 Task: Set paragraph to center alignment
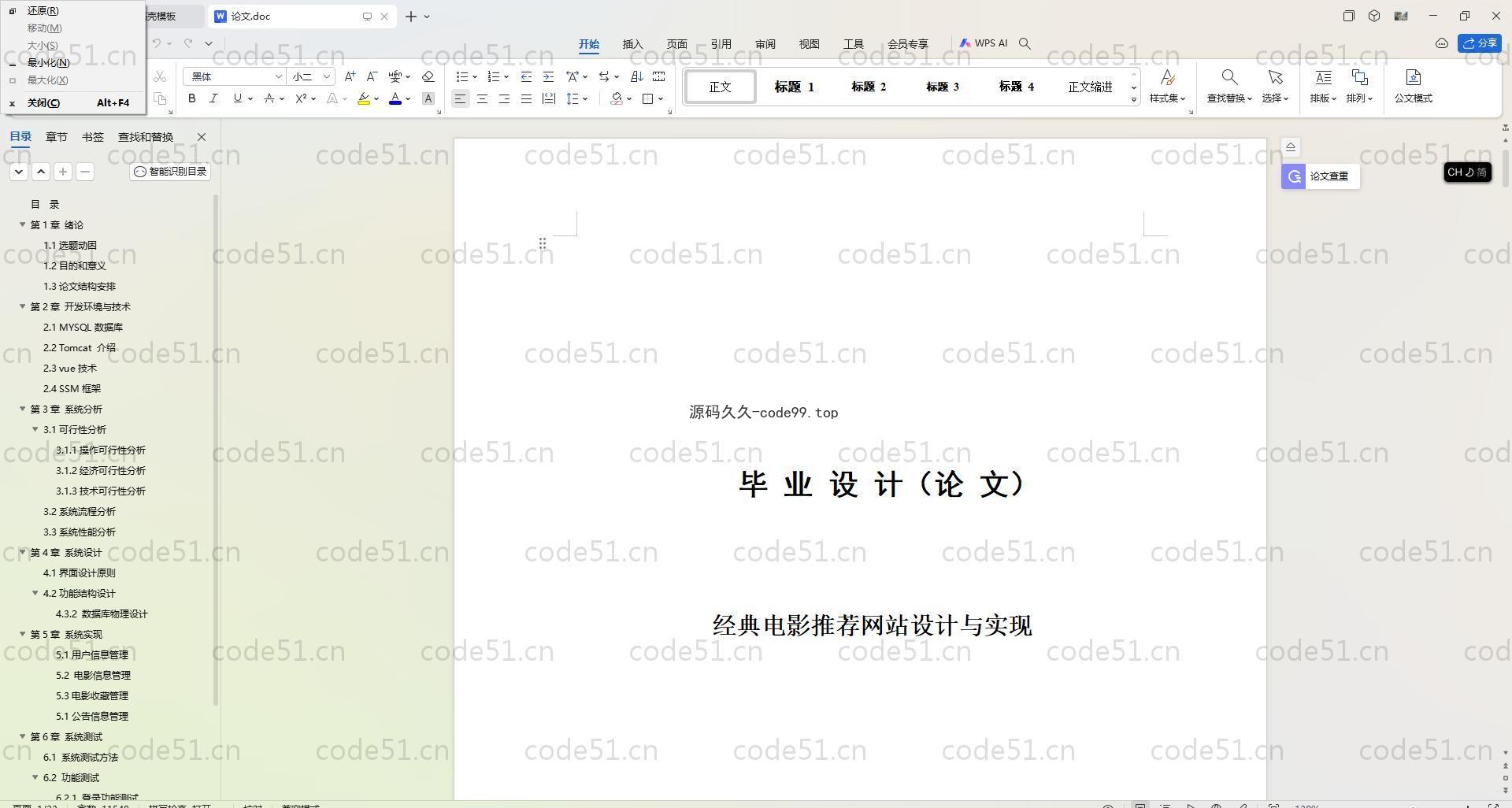(482, 98)
